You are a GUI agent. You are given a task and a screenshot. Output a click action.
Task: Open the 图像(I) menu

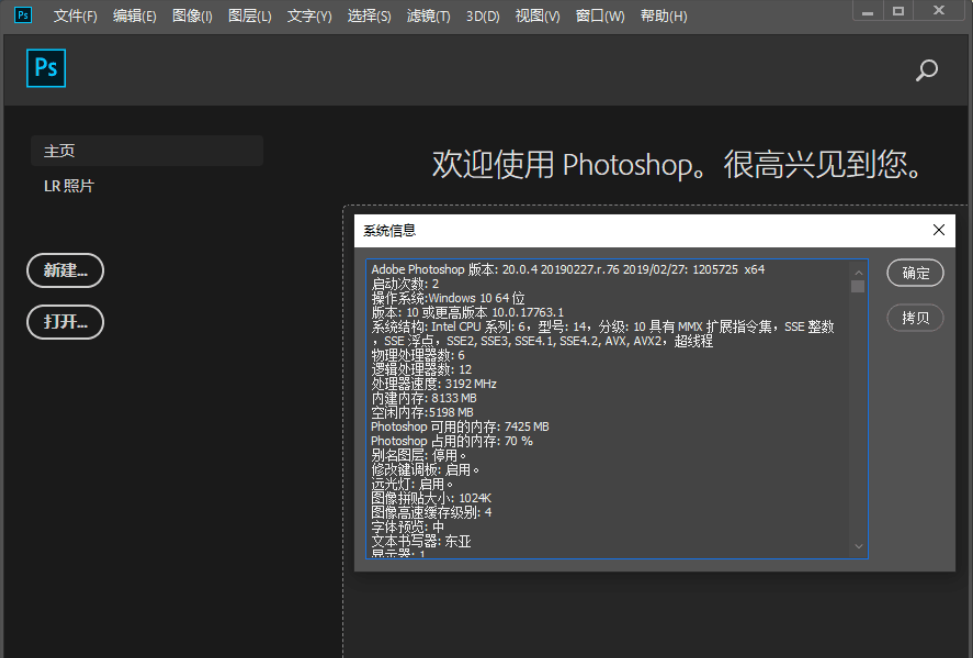click(192, 16)
